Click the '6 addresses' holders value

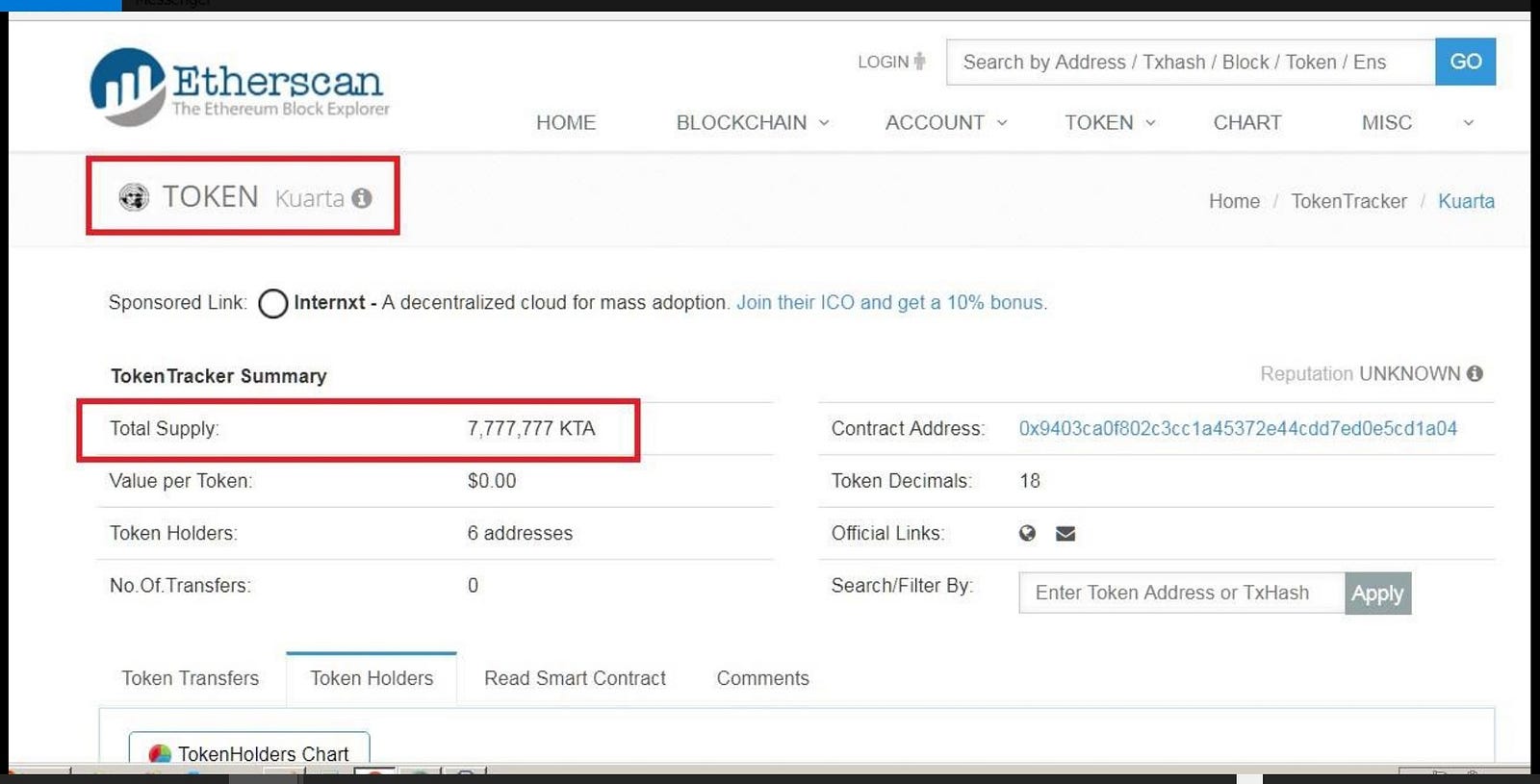pyautogui.click(x=520, y=533)
